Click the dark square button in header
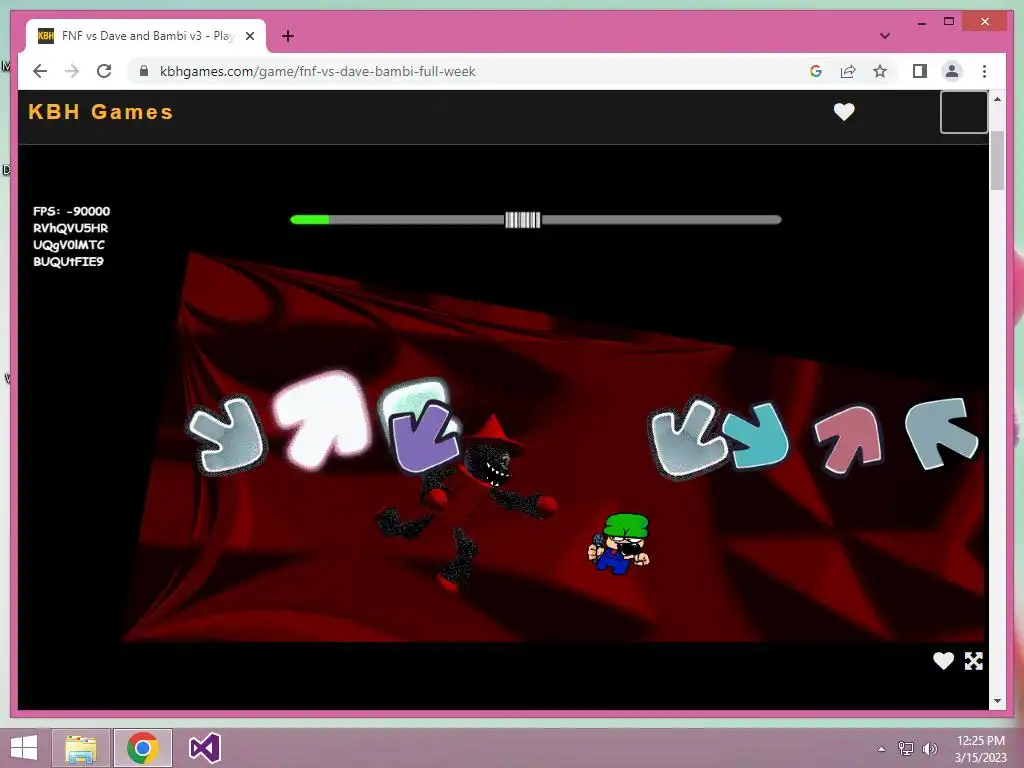 pyautogui.click(x=964, y=112)
